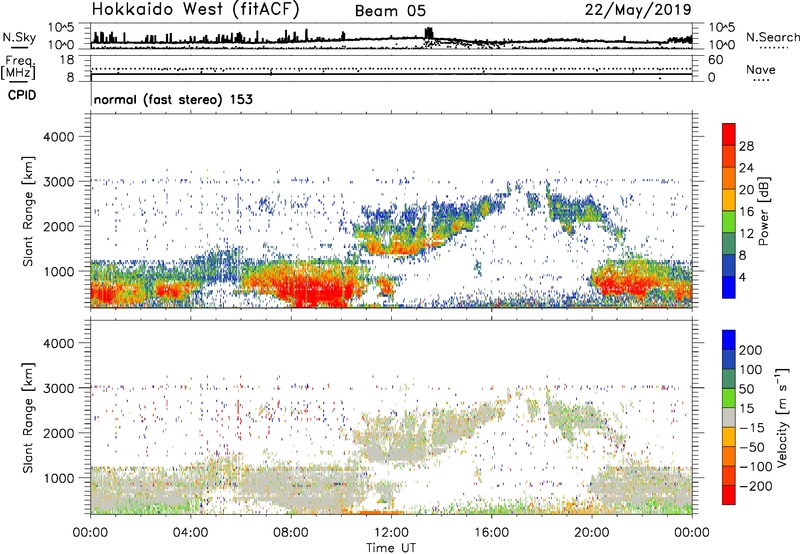Pick the gray segment of velocity colorbar
The height and width of the screenshot is (554, 800).
(729, 418)
